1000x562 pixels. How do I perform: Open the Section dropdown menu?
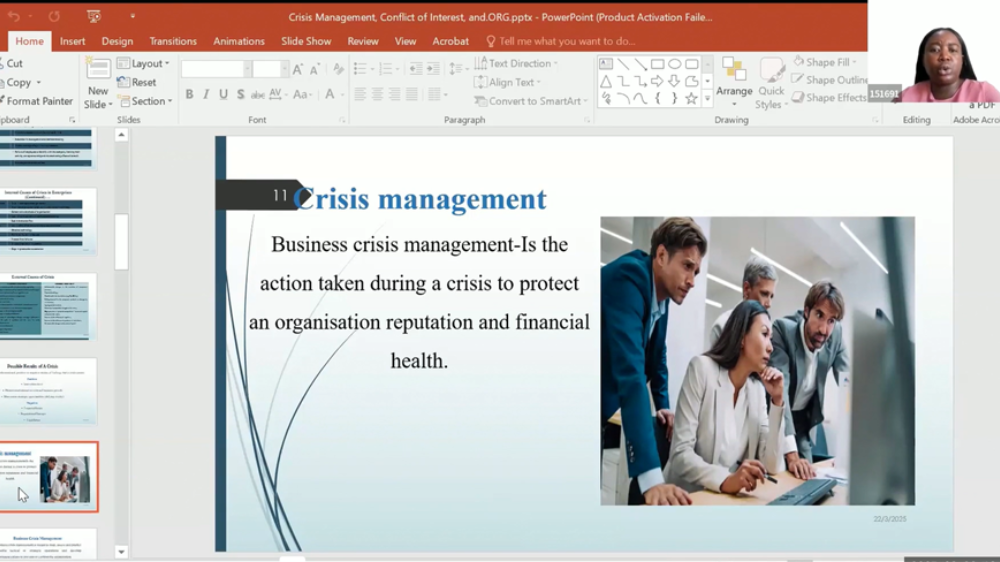(145, 101)
